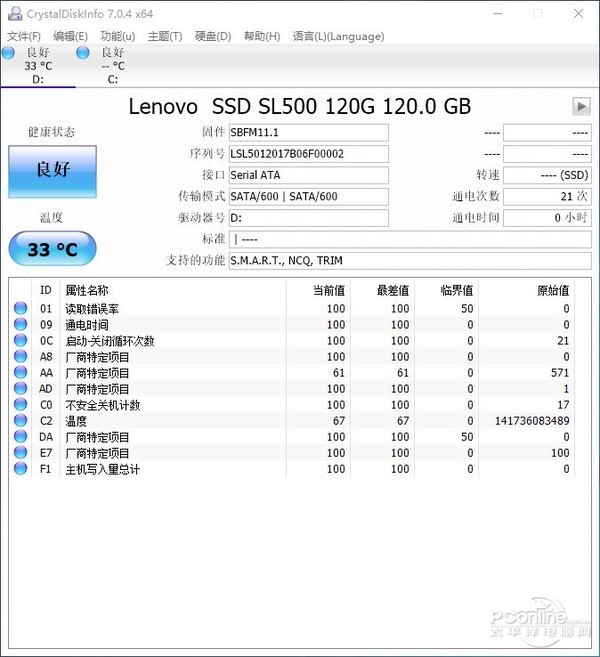Click the 良好 health status button
600x657 pixels.
[x=52, y=171]
